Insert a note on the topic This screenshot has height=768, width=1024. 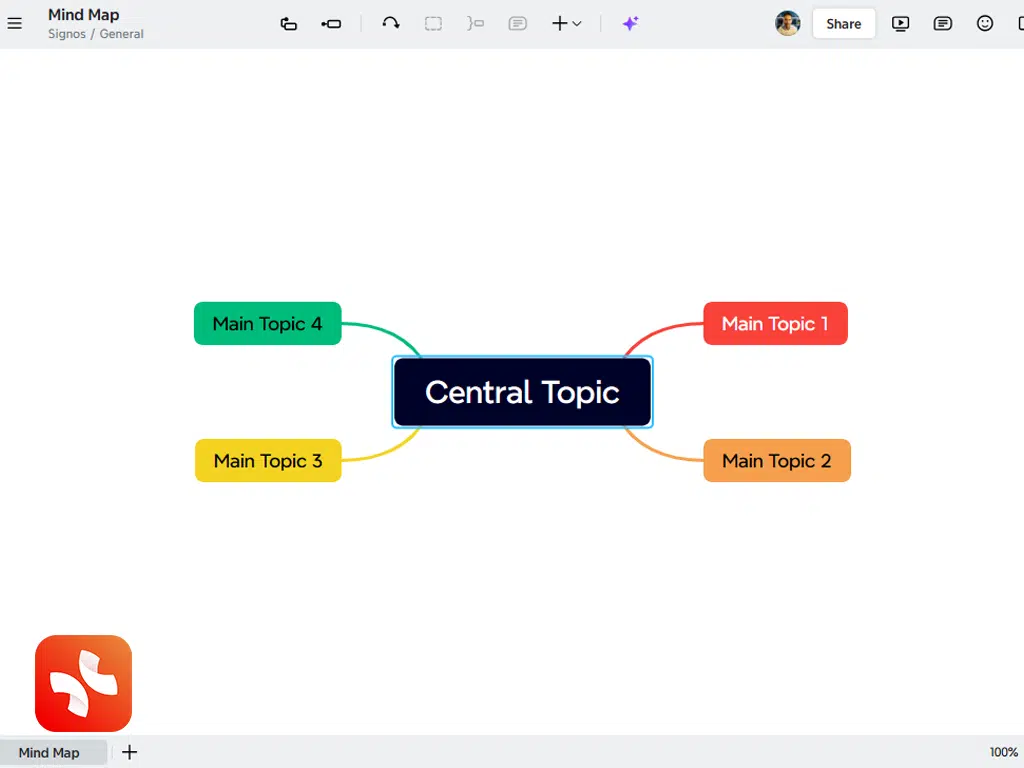click(x=517, y=23)
